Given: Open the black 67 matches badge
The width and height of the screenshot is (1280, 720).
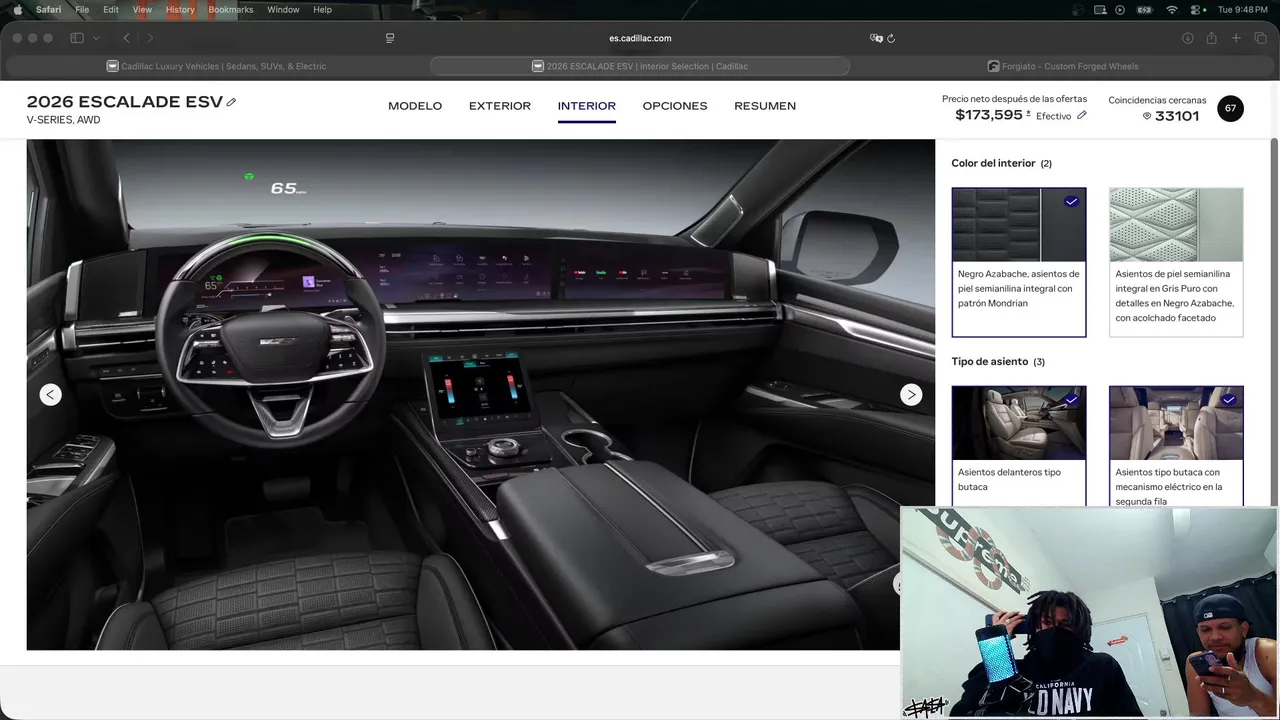Looking at the screenshot, I should pyautogui.click(x=1230, y=108).
